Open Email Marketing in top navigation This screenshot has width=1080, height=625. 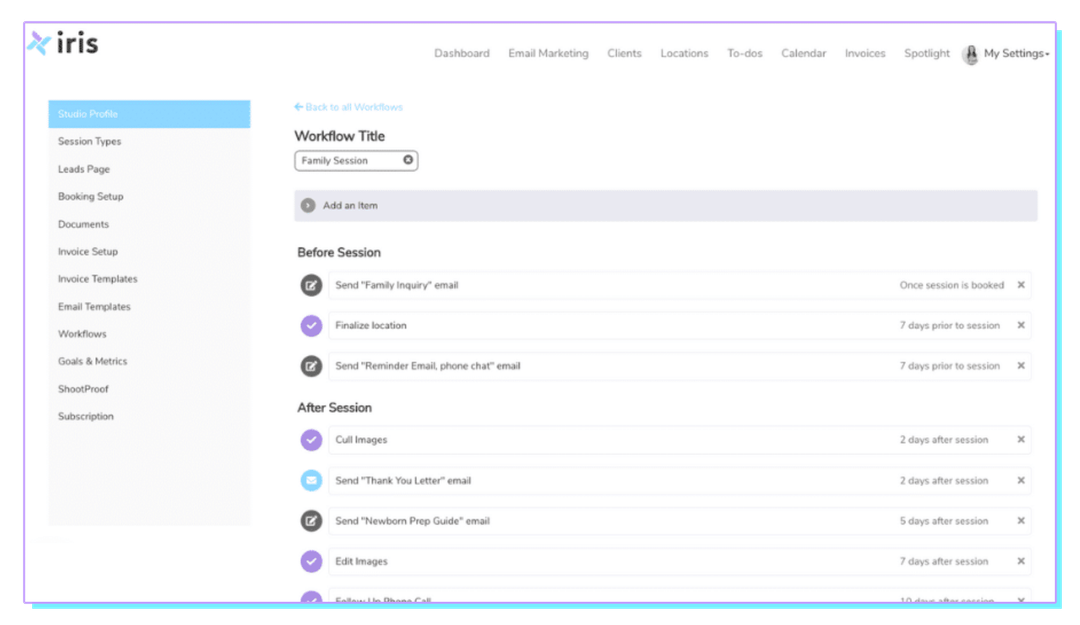548,54
